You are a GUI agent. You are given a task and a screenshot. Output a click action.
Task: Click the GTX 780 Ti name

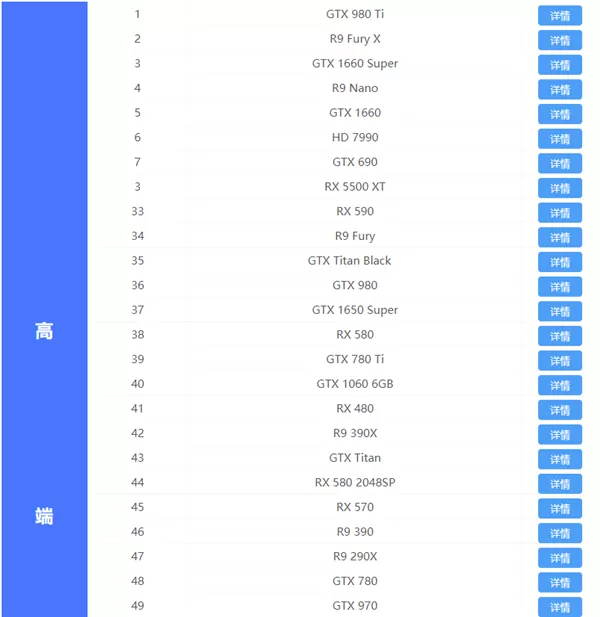pos(355,359)
